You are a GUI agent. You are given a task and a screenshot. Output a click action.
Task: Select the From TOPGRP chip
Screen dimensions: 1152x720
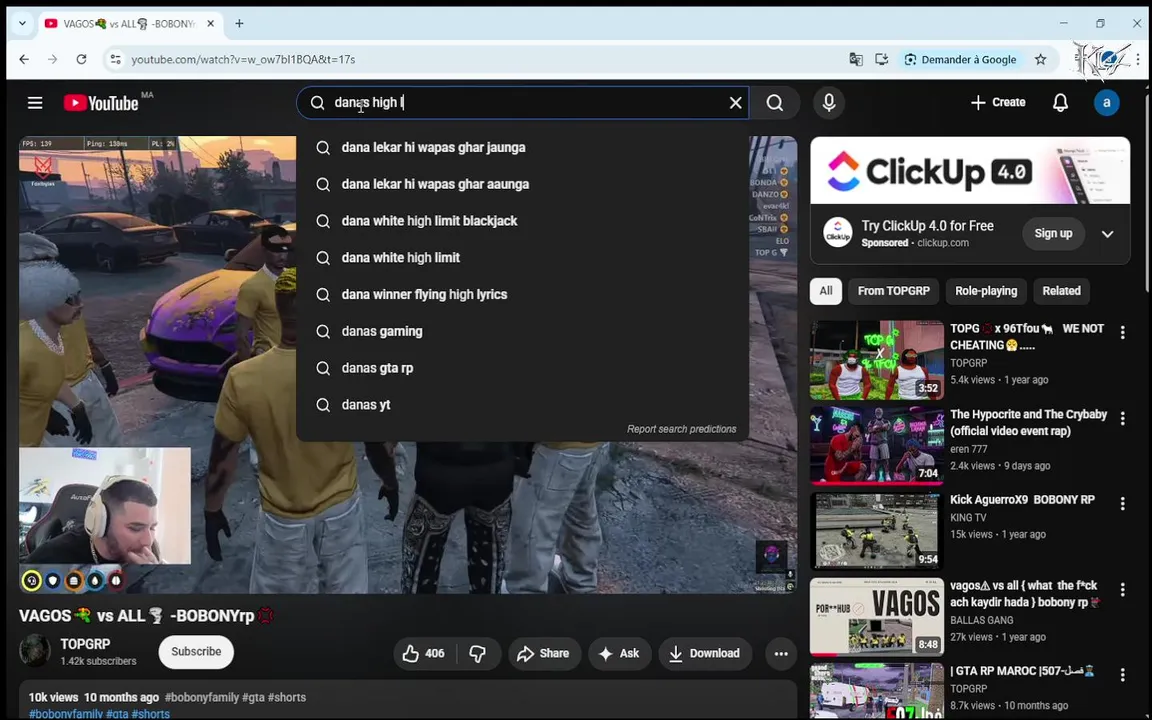893,291
